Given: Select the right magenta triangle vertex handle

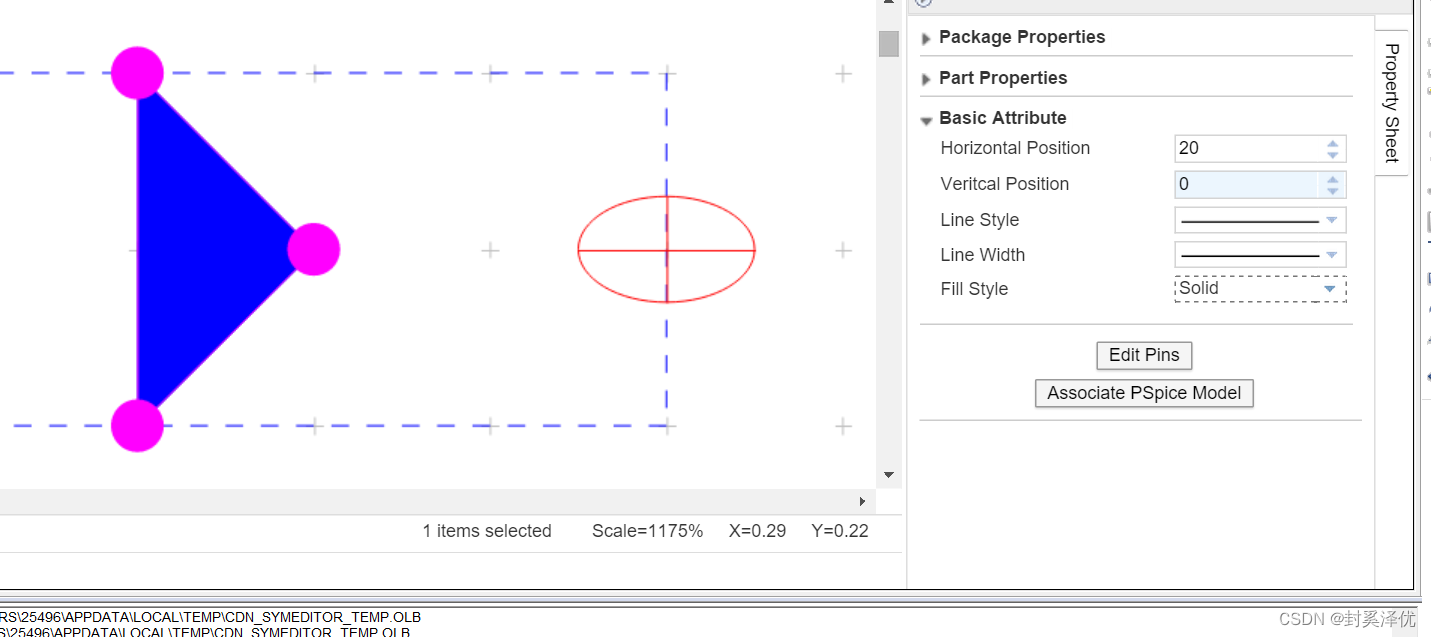Looking at the screenshot, I should tap(314, 250).
